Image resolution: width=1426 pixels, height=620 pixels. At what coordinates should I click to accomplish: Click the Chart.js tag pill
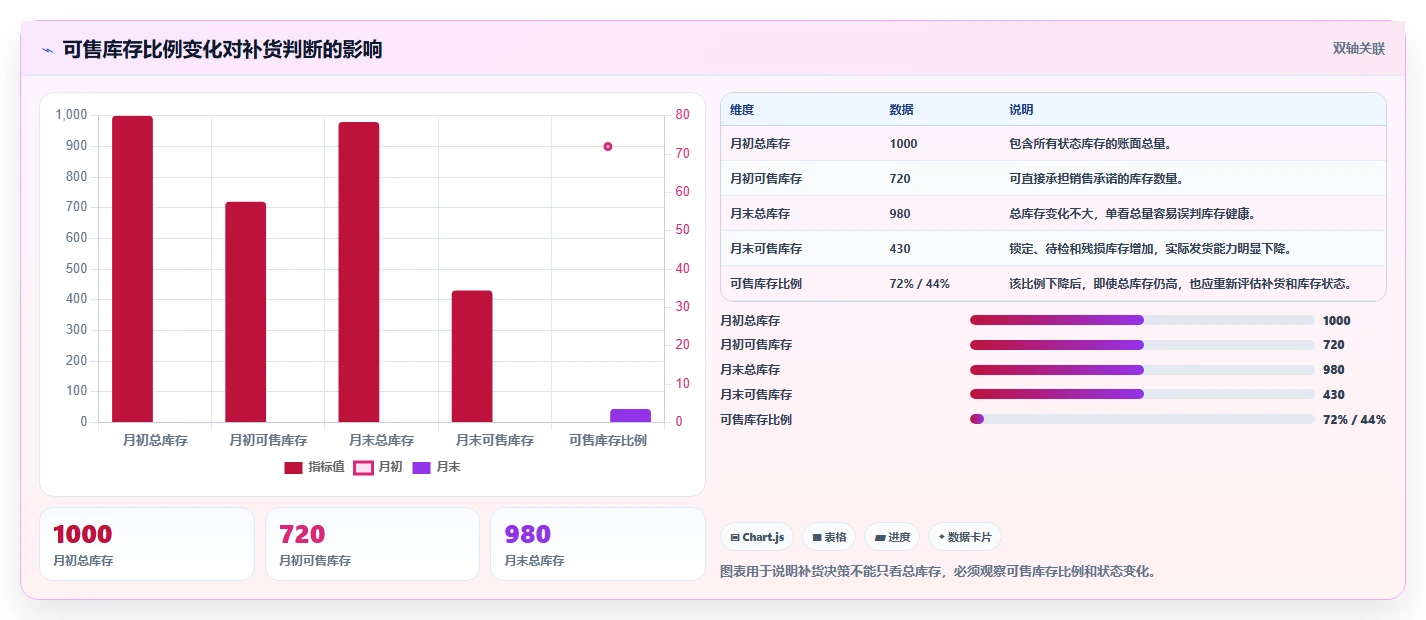point(757,537)
